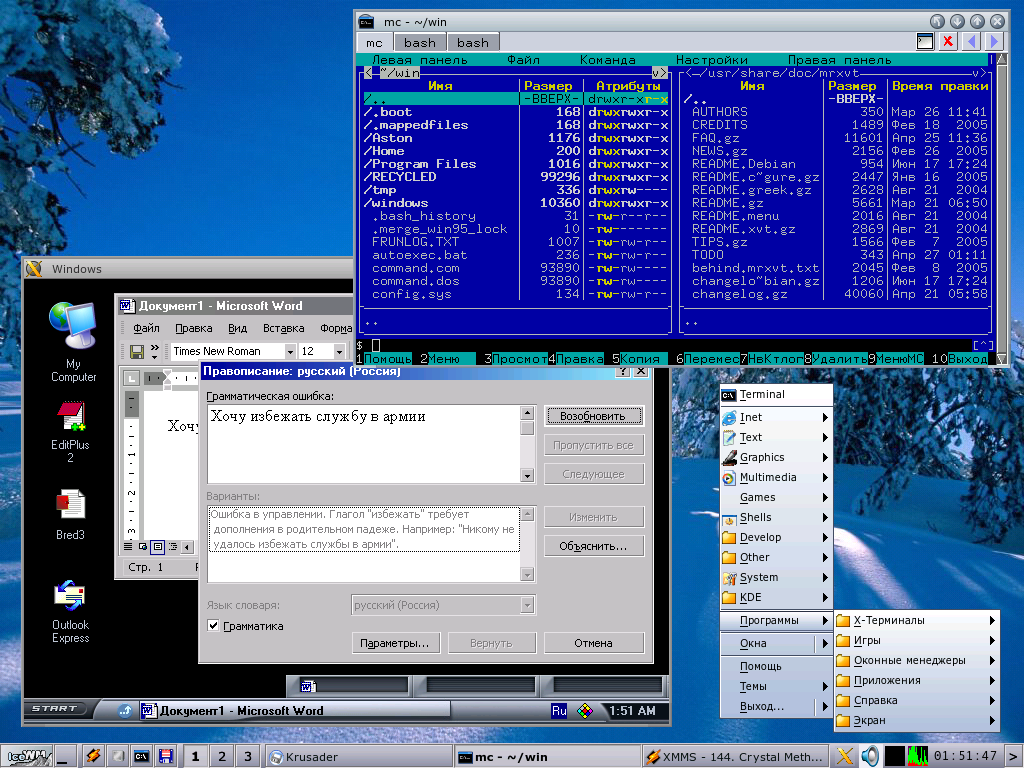
Task: Toggle the Грамматика checkbox
Action: coord(213,626)
